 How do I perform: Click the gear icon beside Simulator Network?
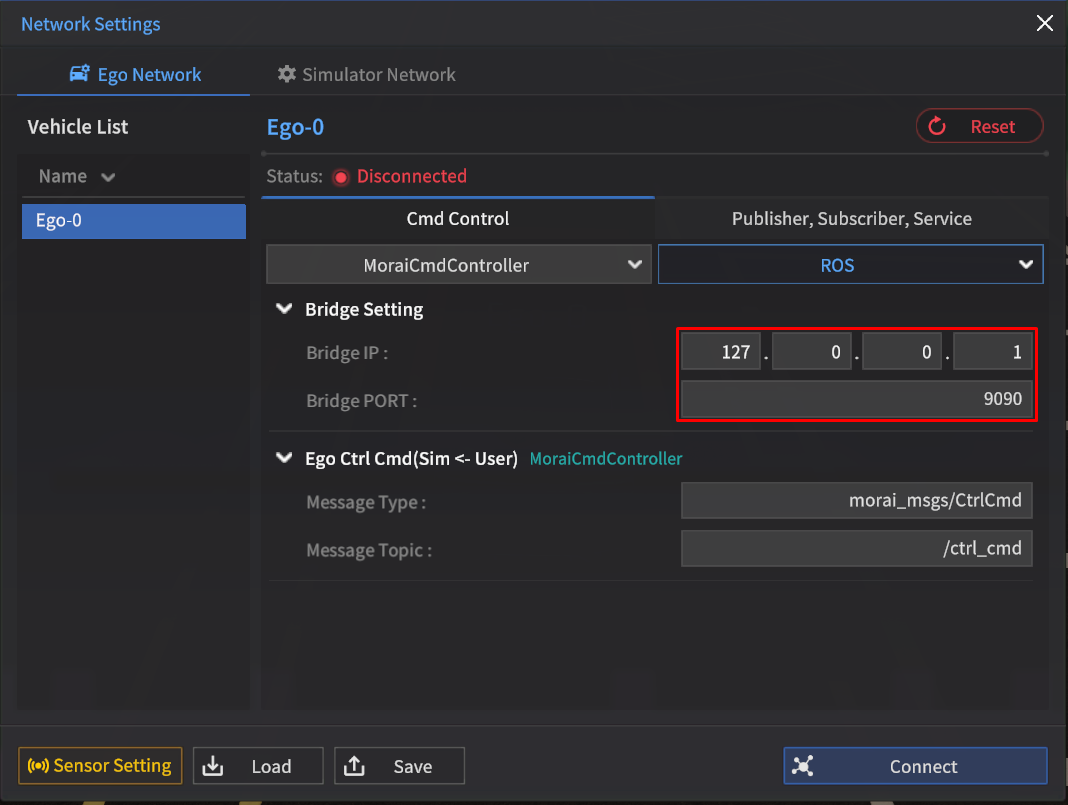click(x=287, y=75)
